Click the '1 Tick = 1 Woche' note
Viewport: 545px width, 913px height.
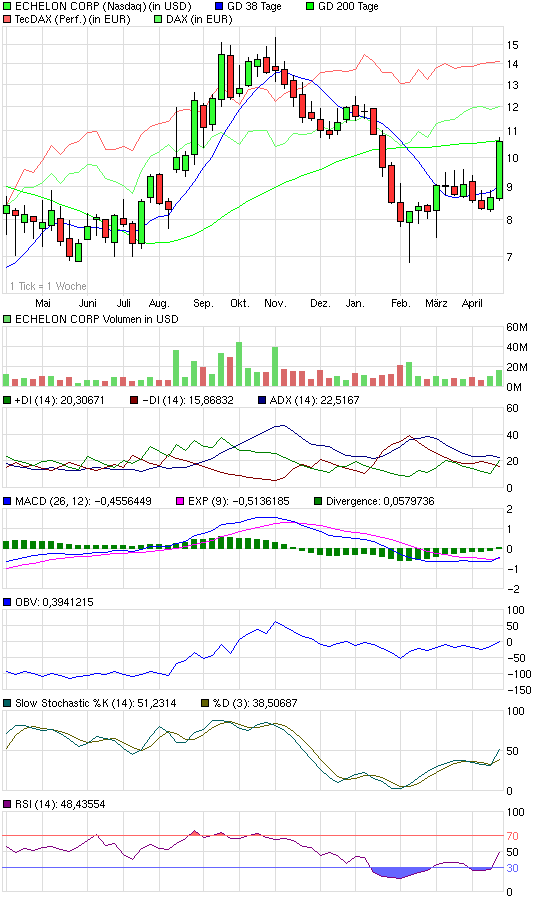48,286
